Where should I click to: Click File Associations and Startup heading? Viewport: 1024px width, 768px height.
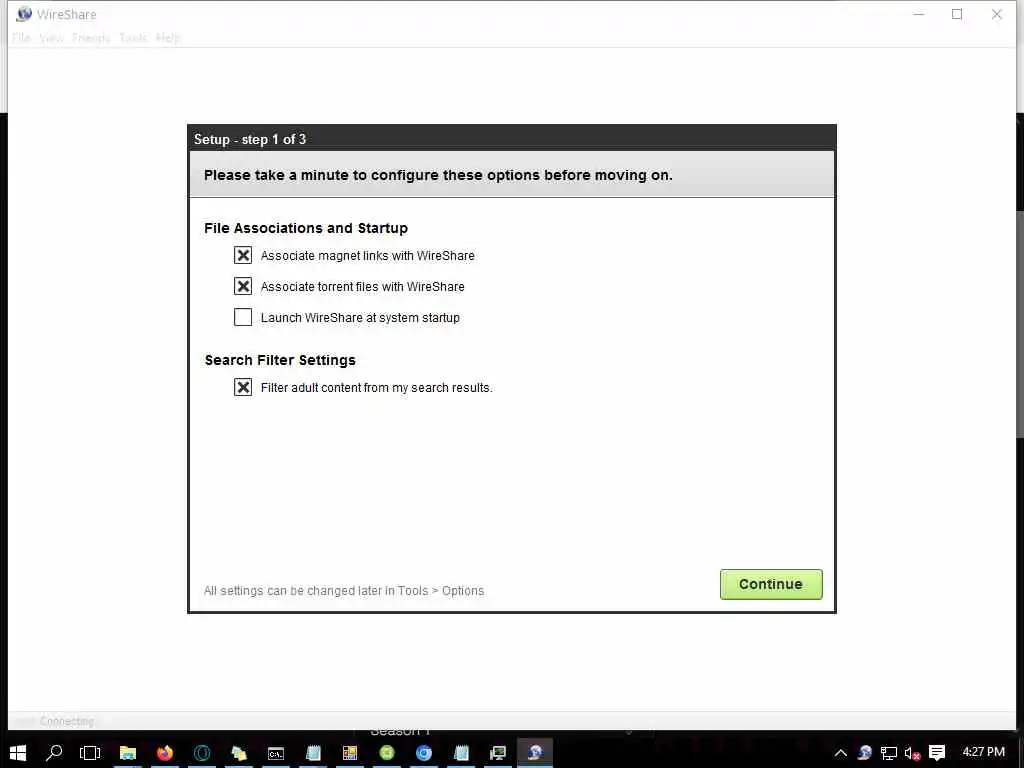pos(306,228)
